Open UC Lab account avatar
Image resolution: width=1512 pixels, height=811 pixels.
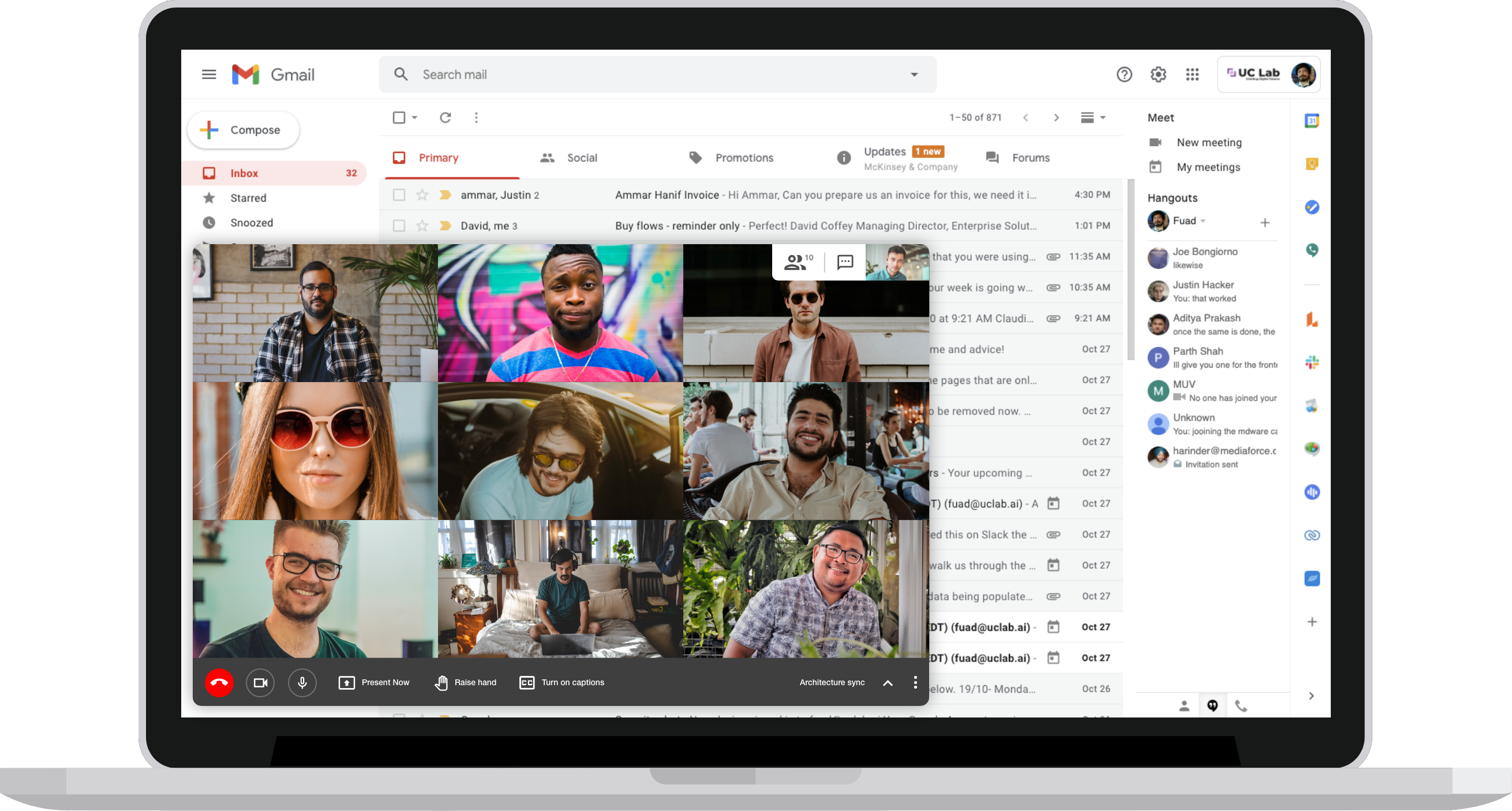(x=1303, y=74)
